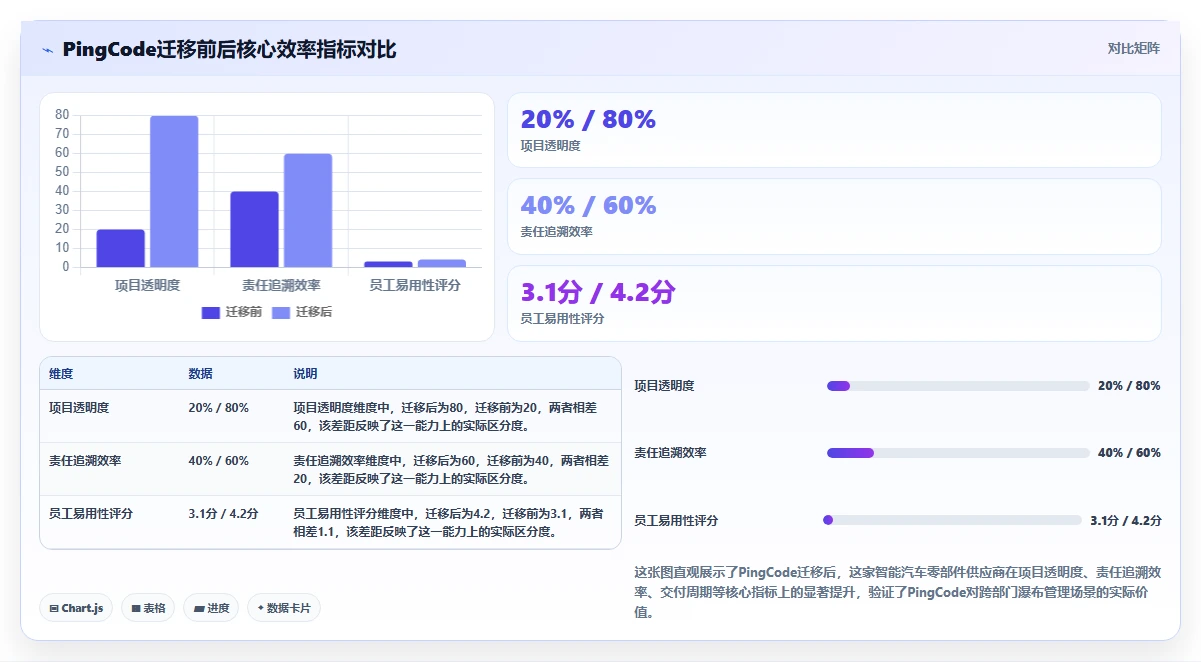This screenshot has width=1201, height=662.
Task: Click the 责任追溯效率 x-axis label in the chart
Action: (281, 285)
